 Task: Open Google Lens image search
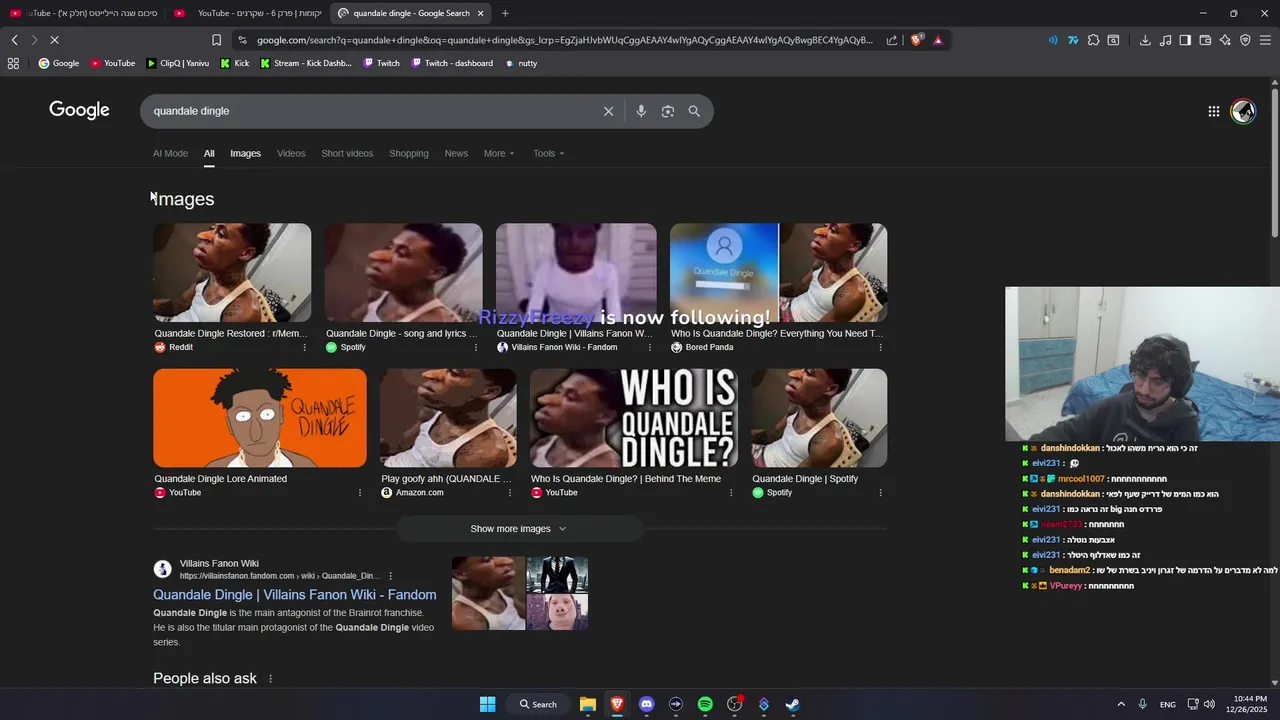click(x=668, y=111)
